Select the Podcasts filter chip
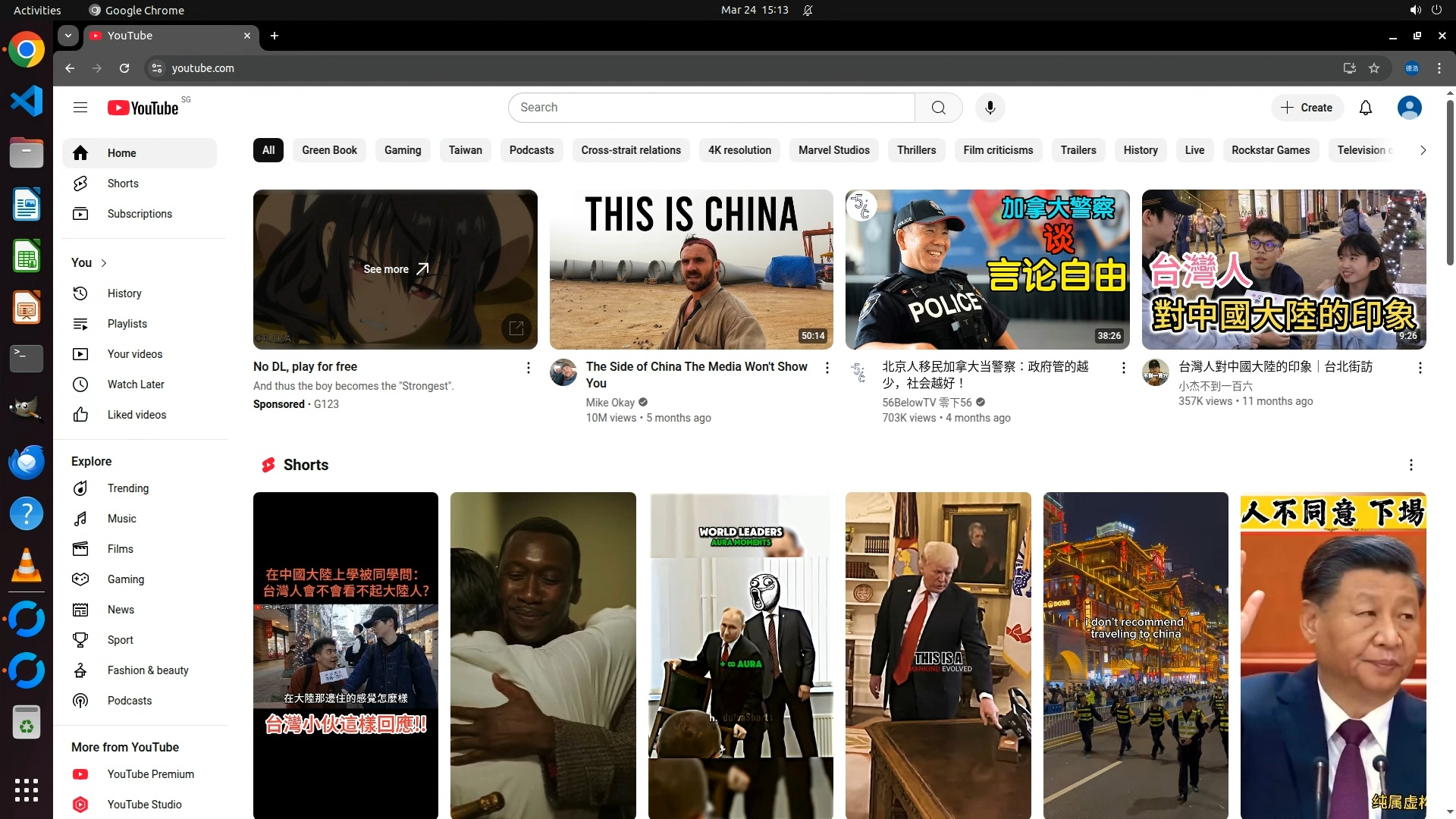Image resolution: width=1456 pixels, height=819 pixels. 531,150
